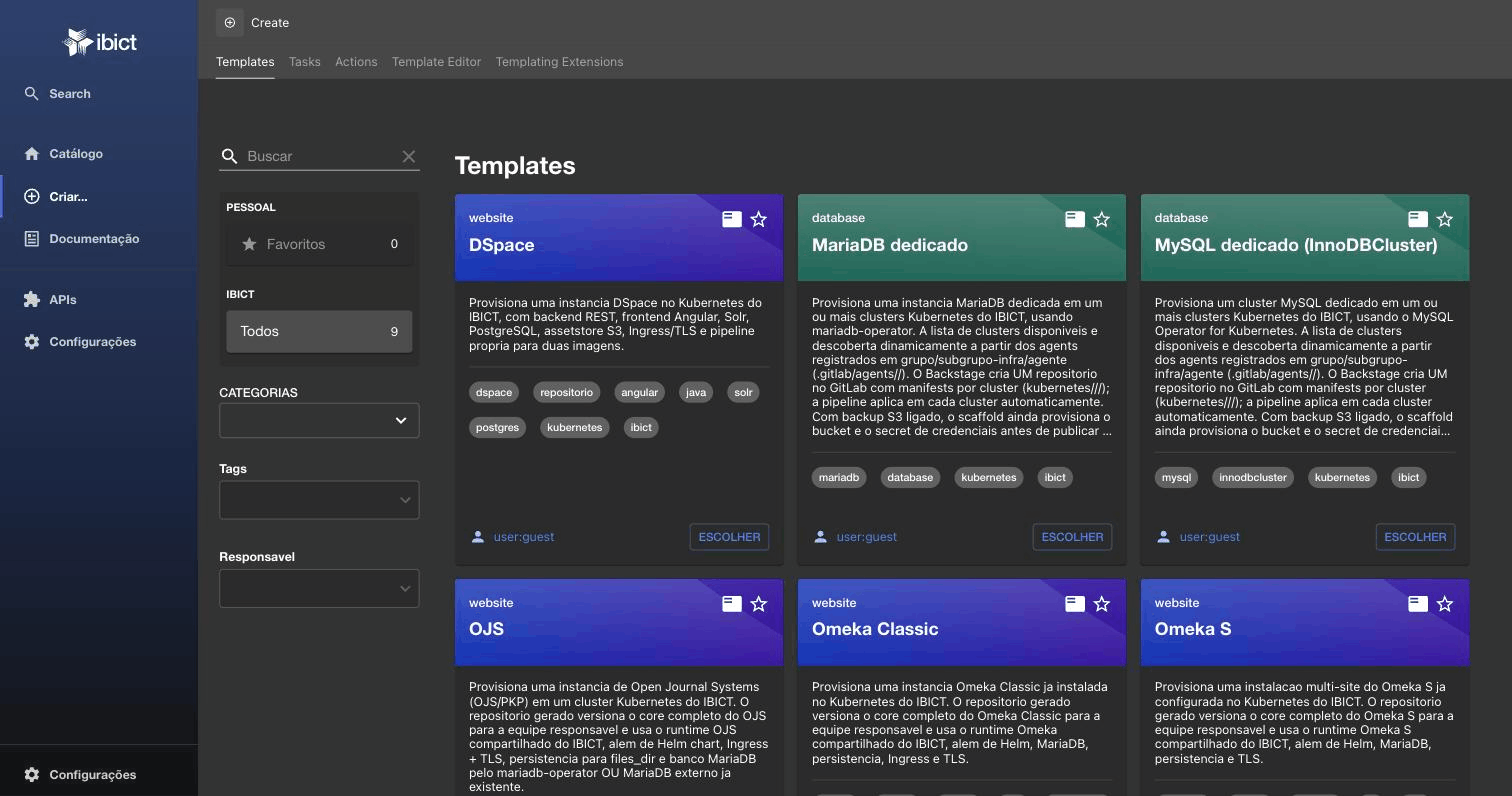Click user icon on MySQL dedicado card
The width and height of the screenshot is (1512, 796).
1164,537
